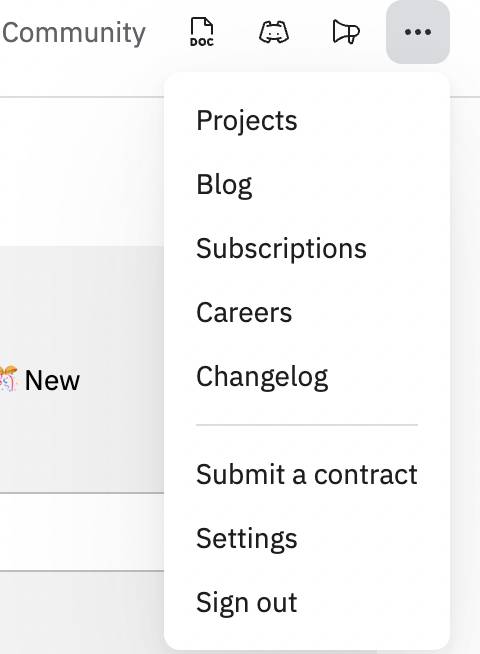Viewport: 480px width, 654px height.
Task: Sign out via the menu
Action: tap(246, 603)
